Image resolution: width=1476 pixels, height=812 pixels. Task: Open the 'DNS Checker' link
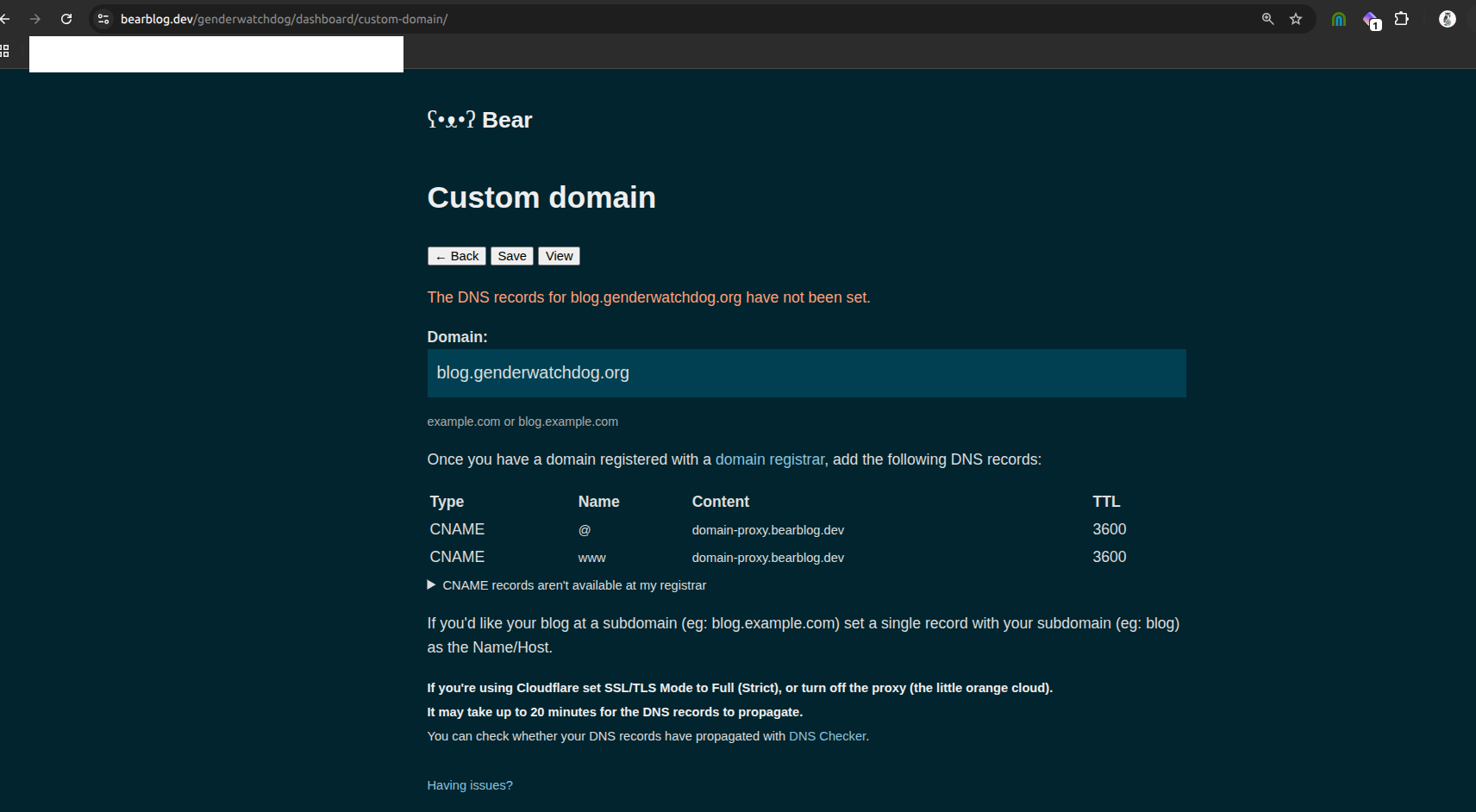coord(827,736)
